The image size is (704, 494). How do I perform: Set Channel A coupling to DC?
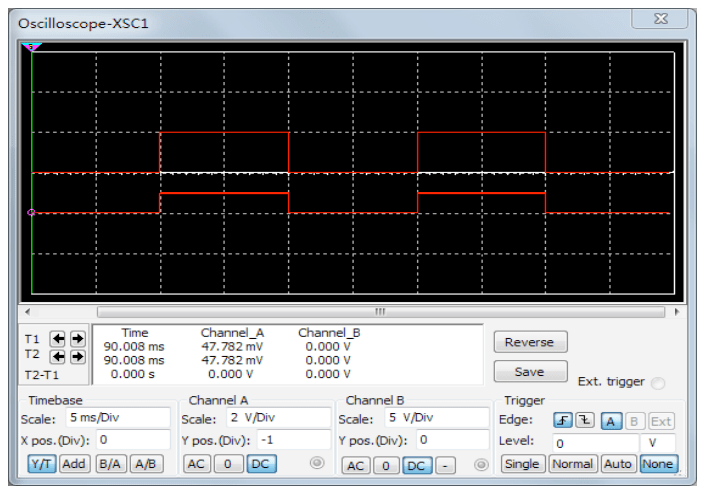click(261, 464)
